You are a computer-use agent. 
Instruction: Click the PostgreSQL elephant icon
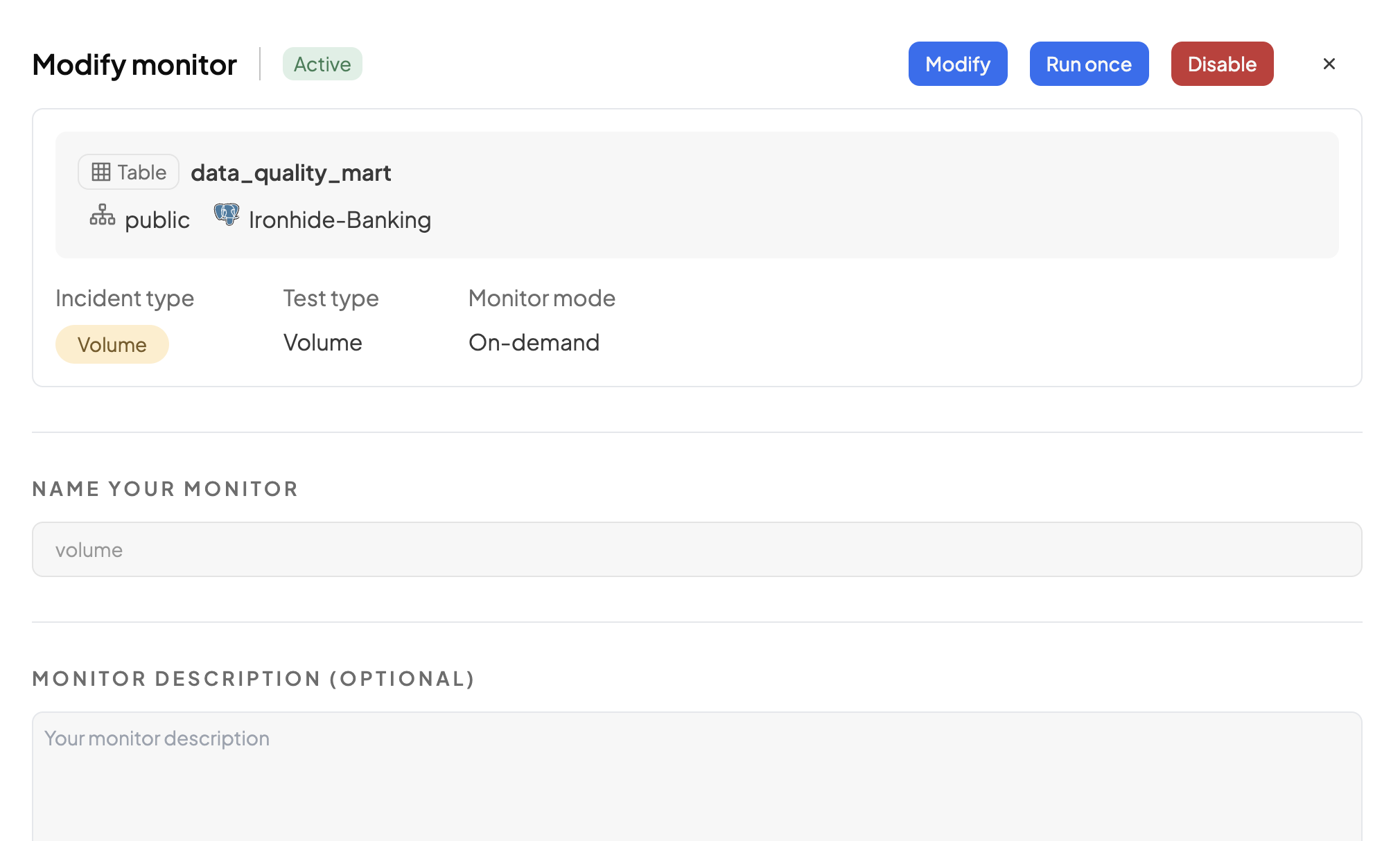227,215
